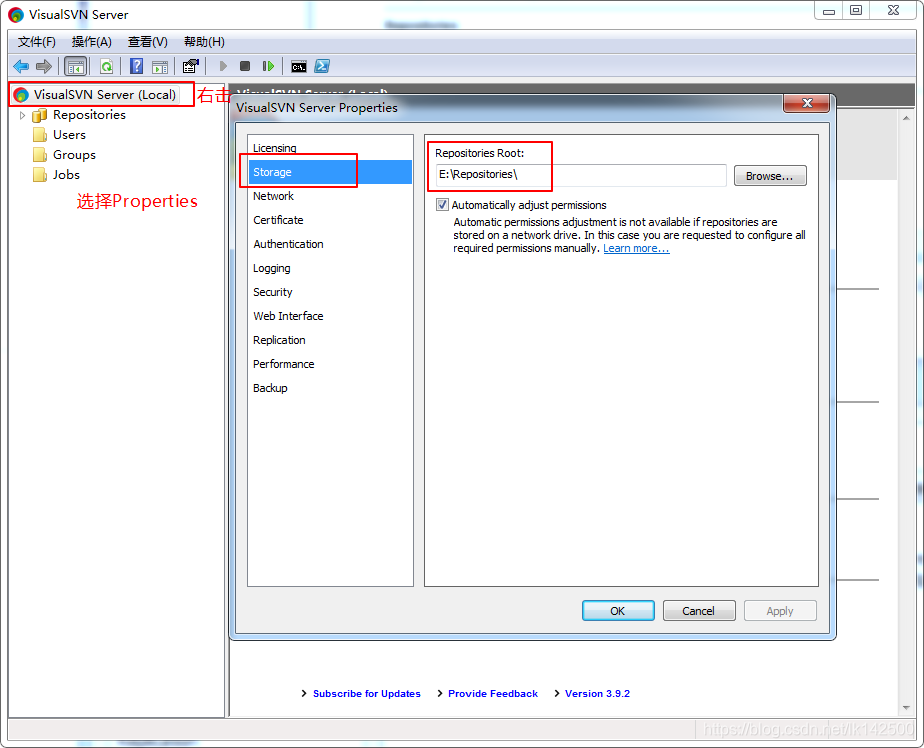Select the Users folder
This screenshot has height=748, width=924.
(x=69, y=135)
